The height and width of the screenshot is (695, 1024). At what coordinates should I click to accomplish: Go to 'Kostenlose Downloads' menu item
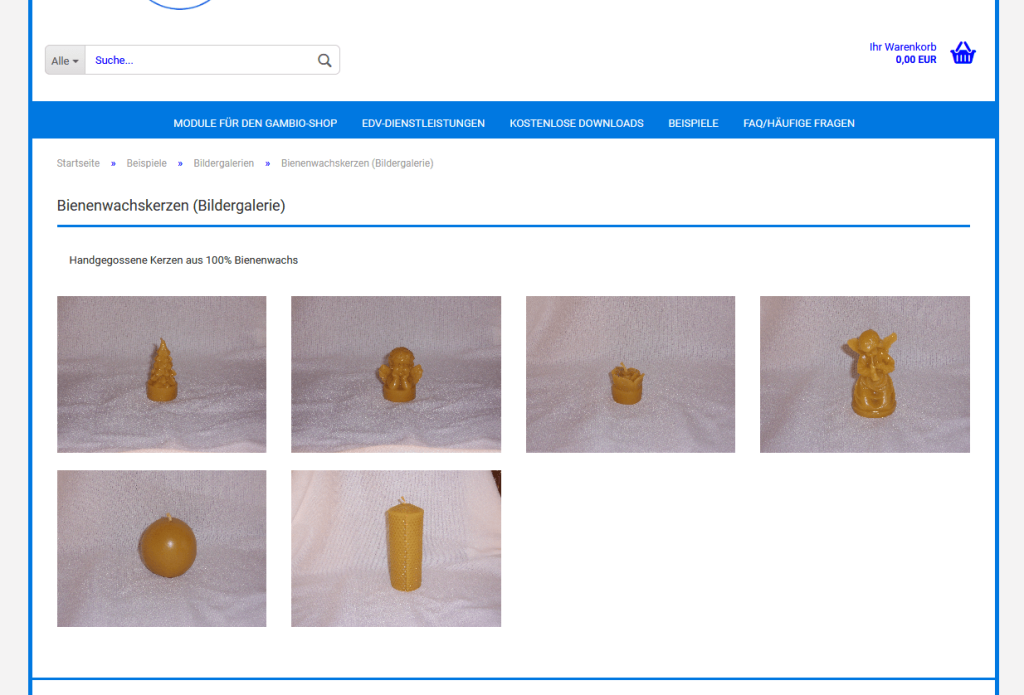pos(576,123)
